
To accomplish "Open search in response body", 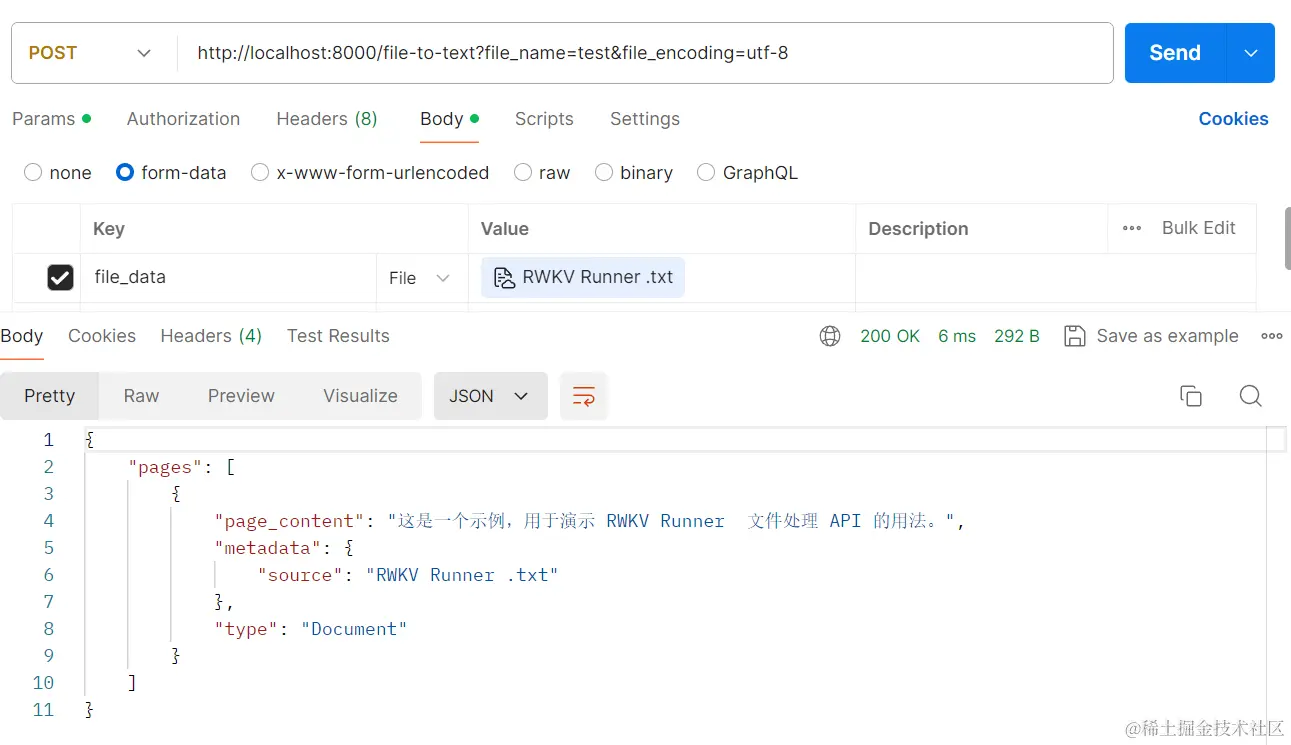I will 1250,396.
